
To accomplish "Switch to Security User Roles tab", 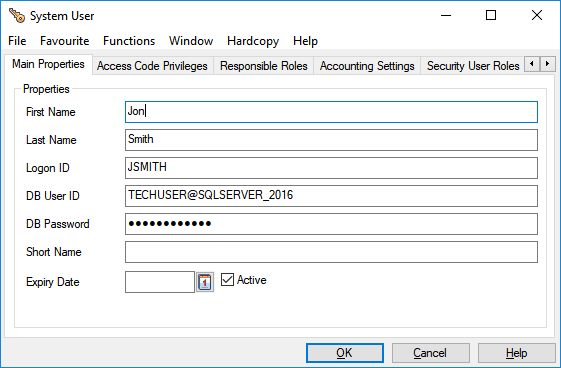I will pyautogui.click(x=473, y=66).
